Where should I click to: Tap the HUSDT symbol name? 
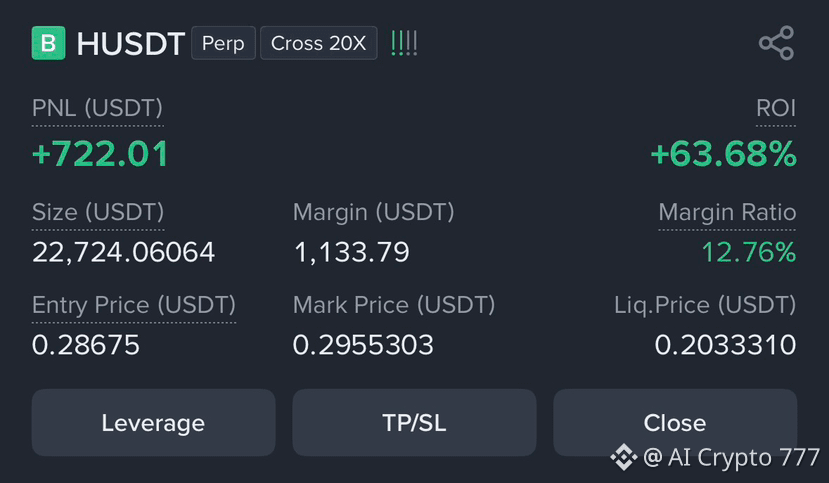click(131, 43)
